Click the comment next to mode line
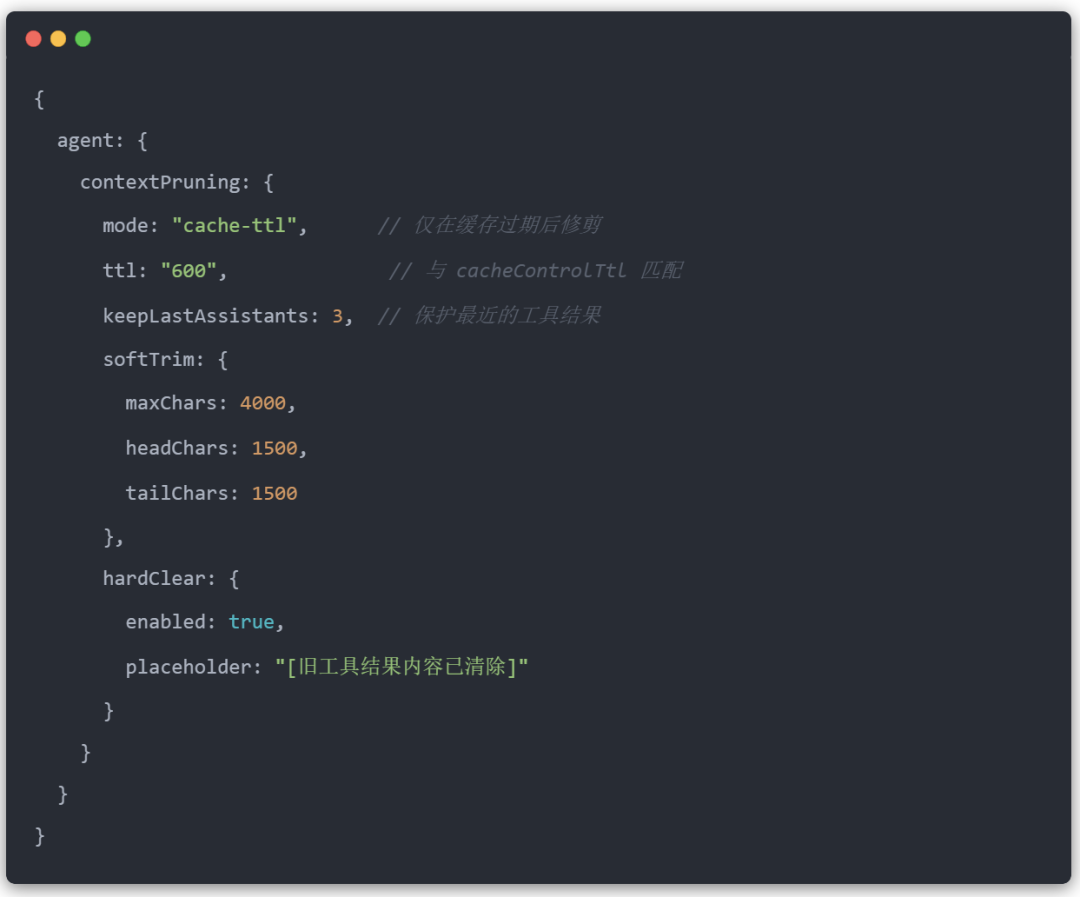The width and height of the screenshot is (1080, 897). [489, 225]
